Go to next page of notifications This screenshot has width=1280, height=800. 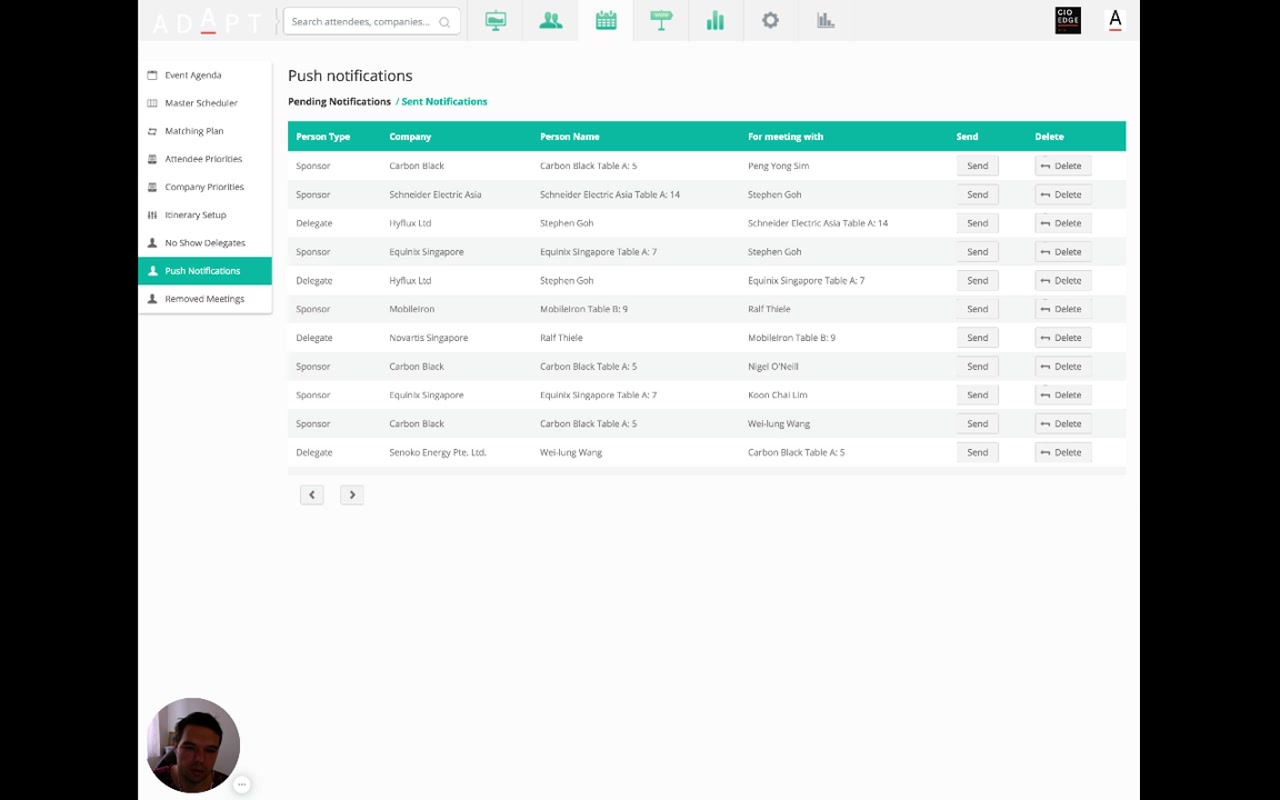(352, 495)
